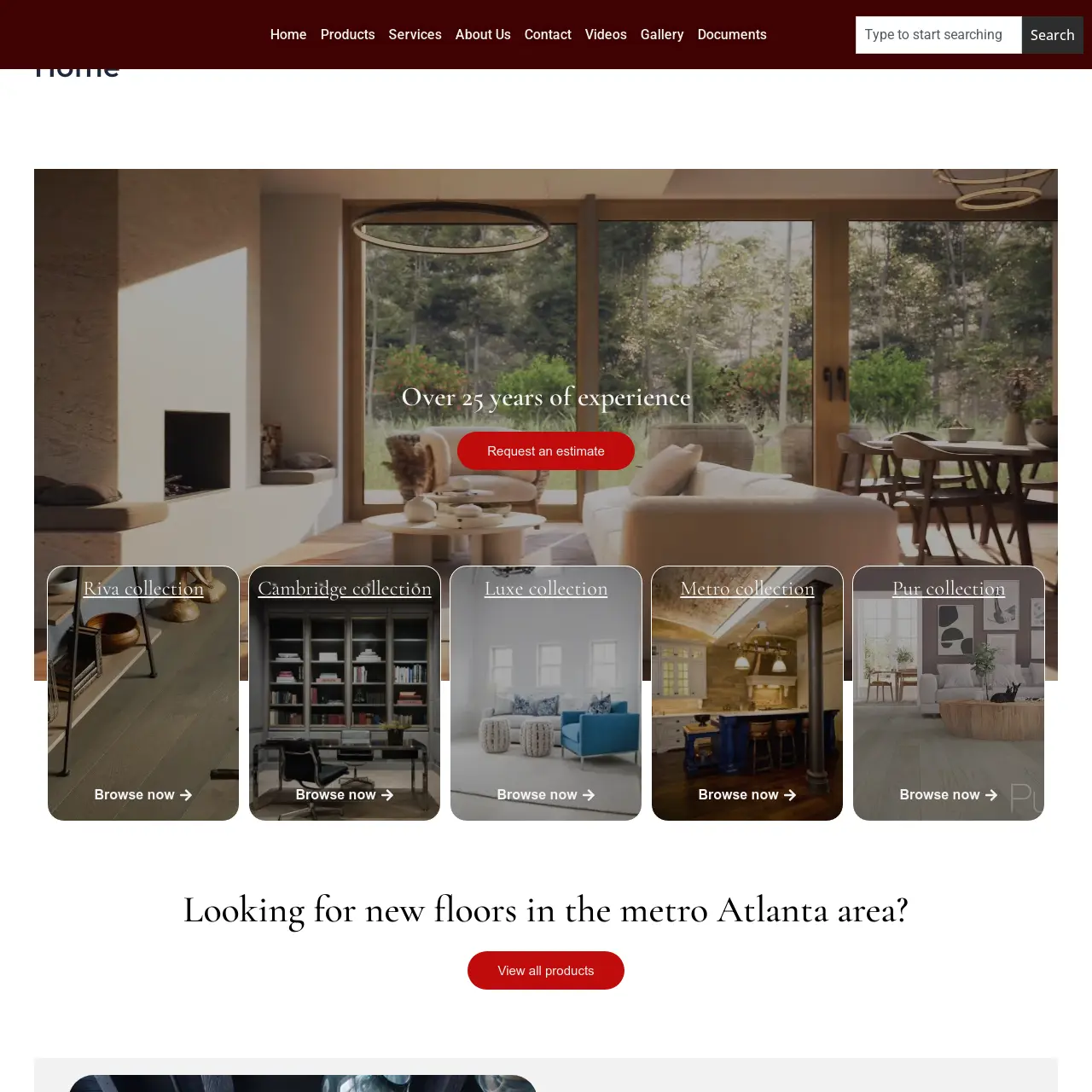Open the About Us page
Image resolution: width=1092 pixels, height=1092 pixels.
483,35
